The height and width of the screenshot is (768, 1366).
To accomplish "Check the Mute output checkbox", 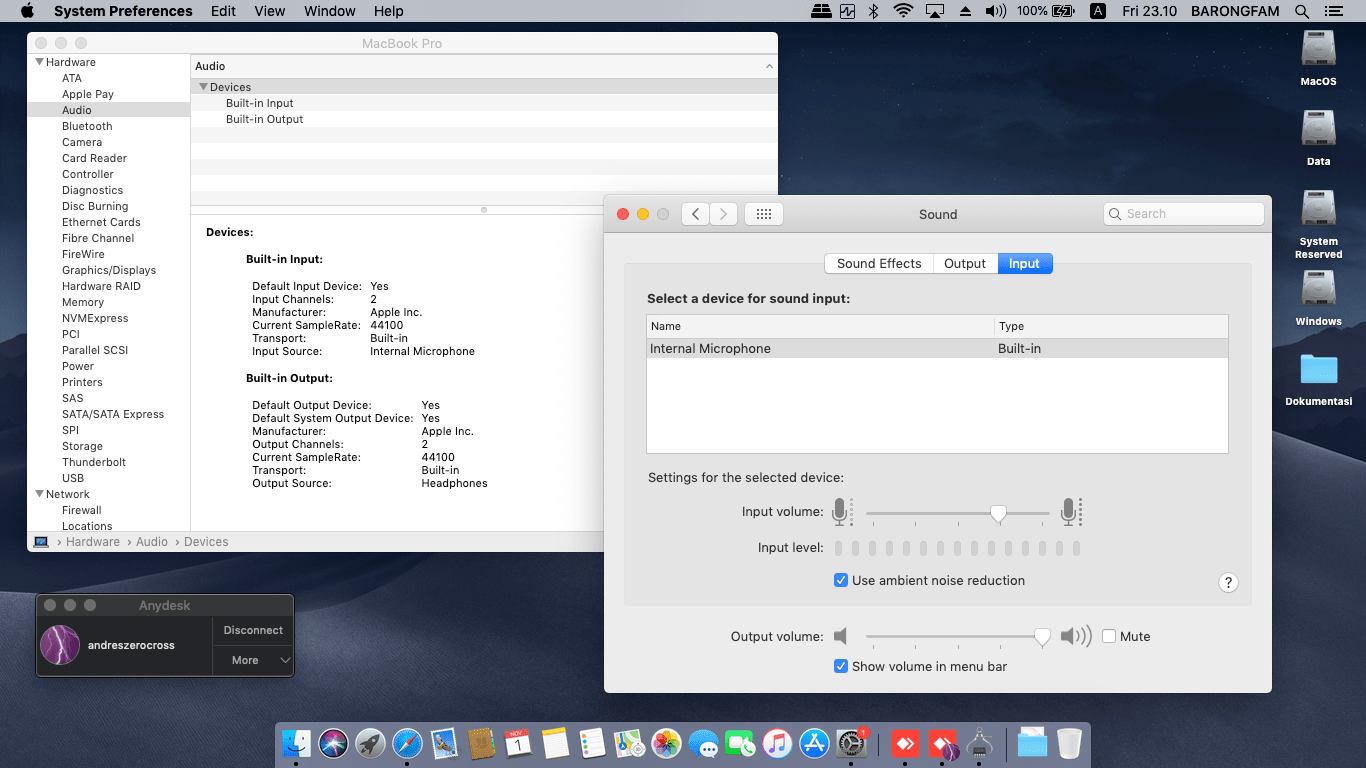I will tap(1109, 636).
